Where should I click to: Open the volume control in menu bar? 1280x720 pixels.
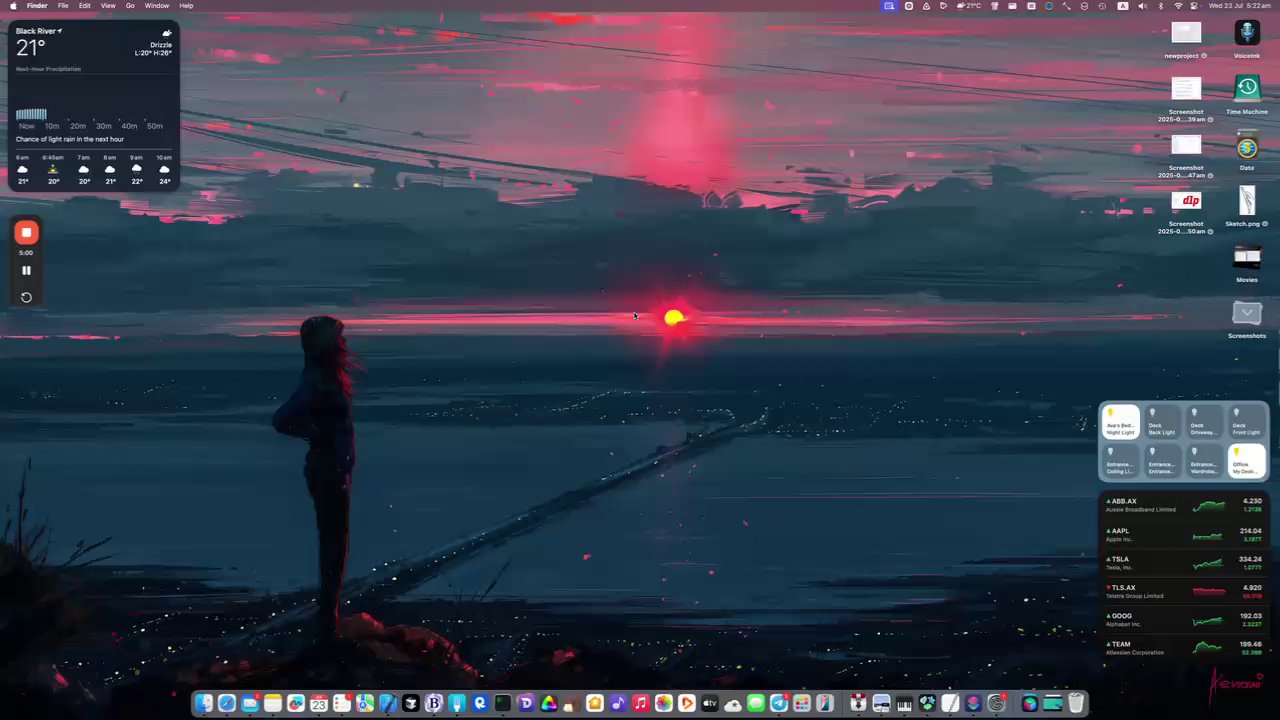click(1142, 6)
